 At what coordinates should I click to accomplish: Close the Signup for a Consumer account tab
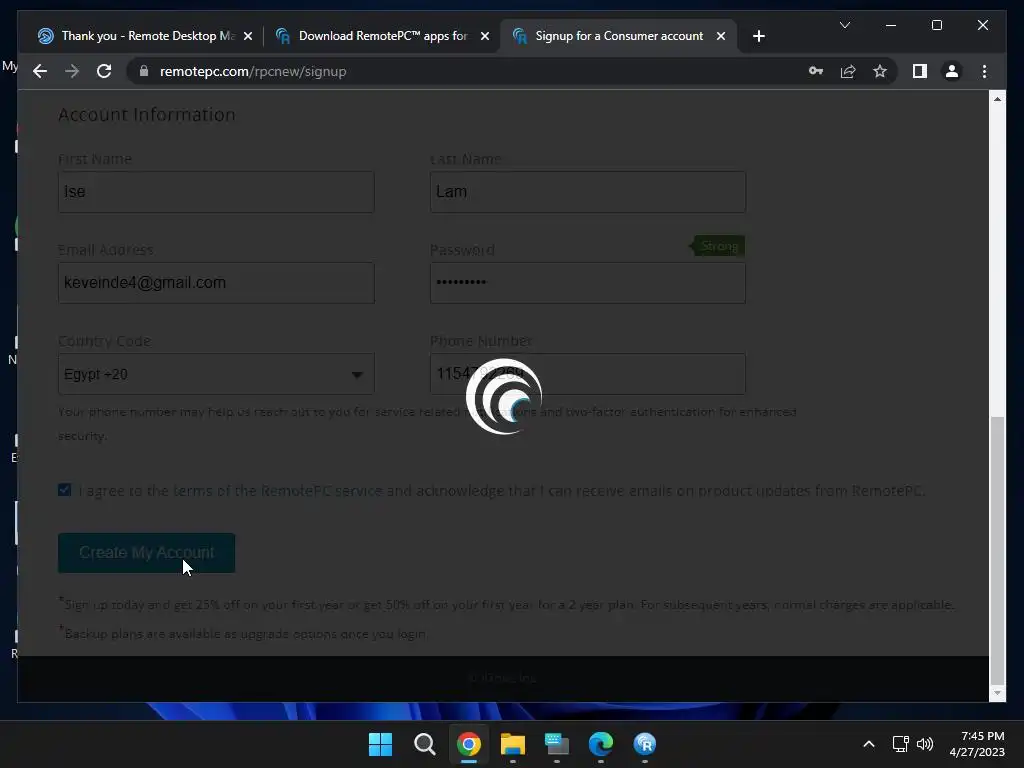[x=720, y=36]
